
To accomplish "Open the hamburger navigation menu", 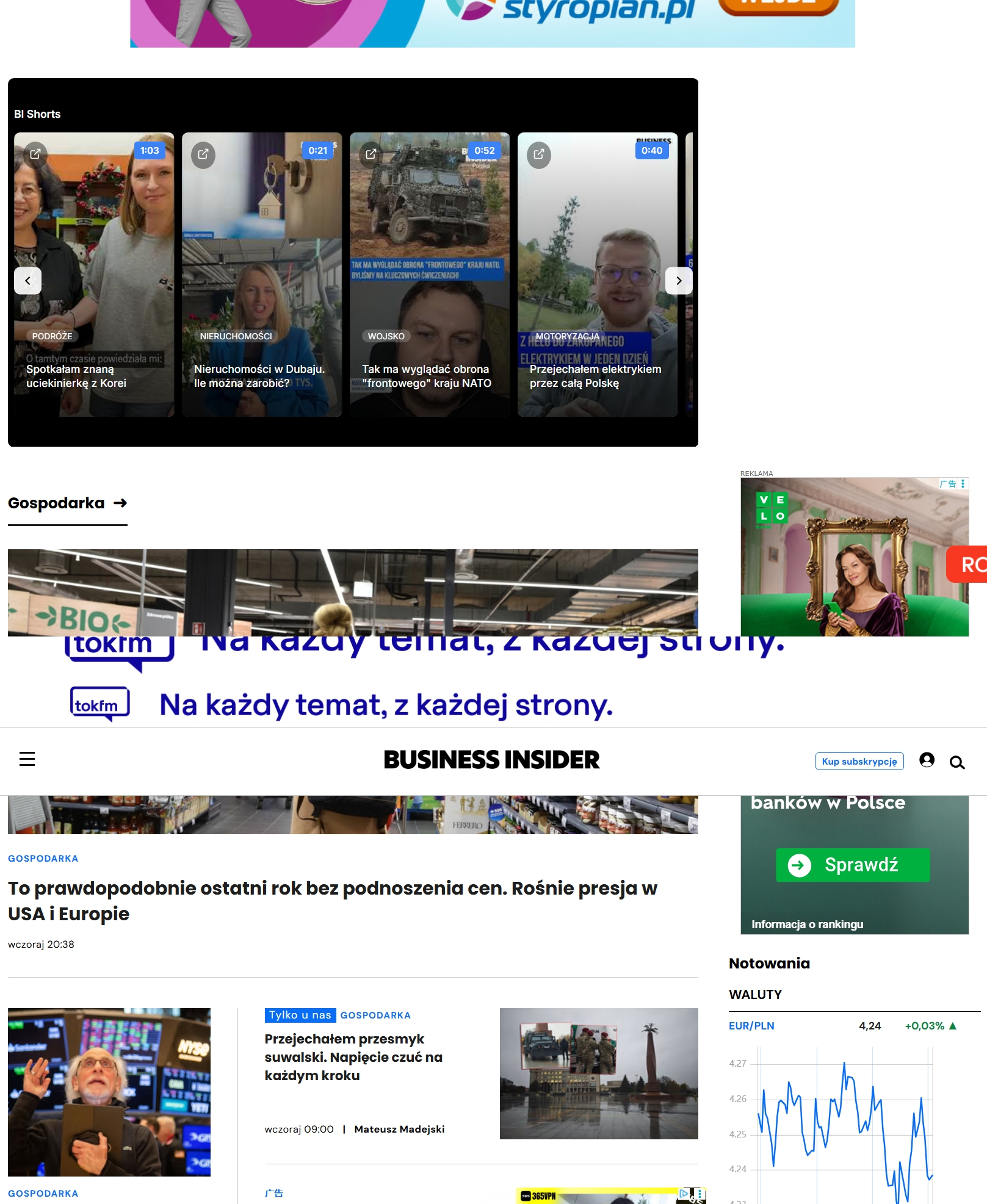I will 27,759.
